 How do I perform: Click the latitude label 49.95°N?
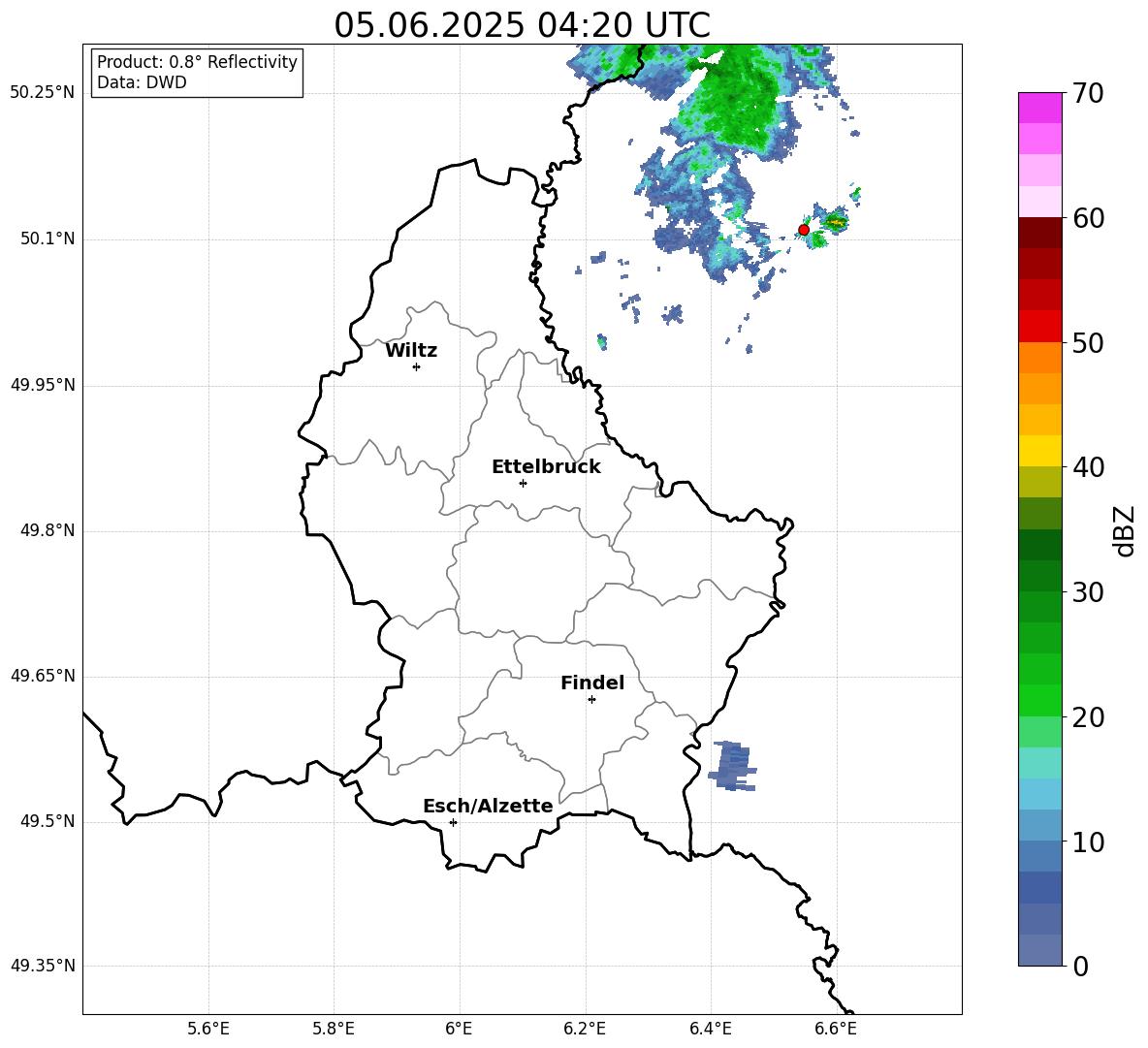coord(43,385)
